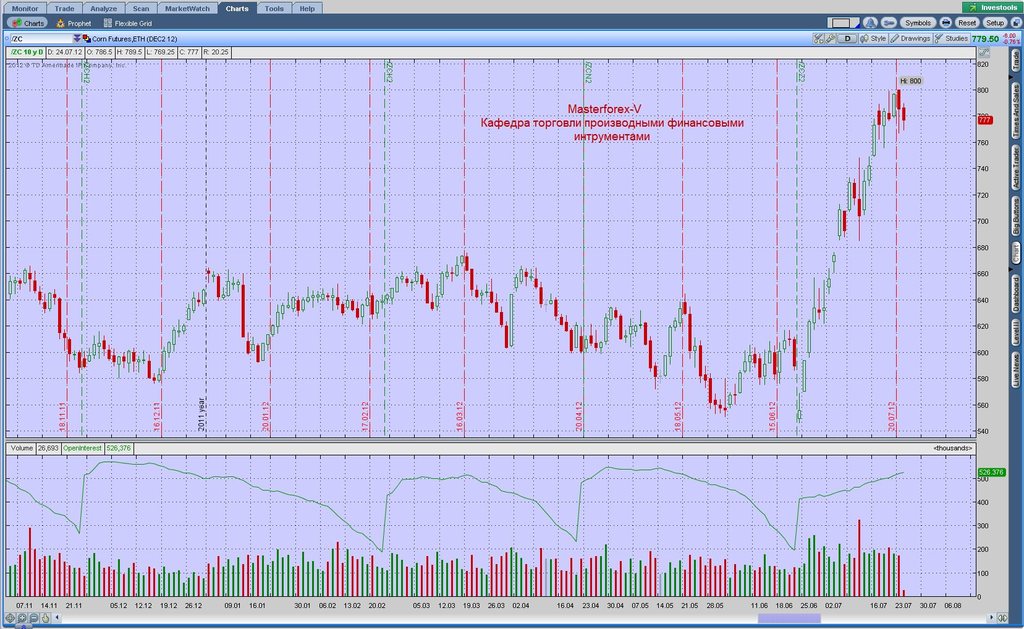Click the horizontal scrollbar right arrow
Screen dimensions: 1024x629
pyautogui.click(x=991, y=617)
